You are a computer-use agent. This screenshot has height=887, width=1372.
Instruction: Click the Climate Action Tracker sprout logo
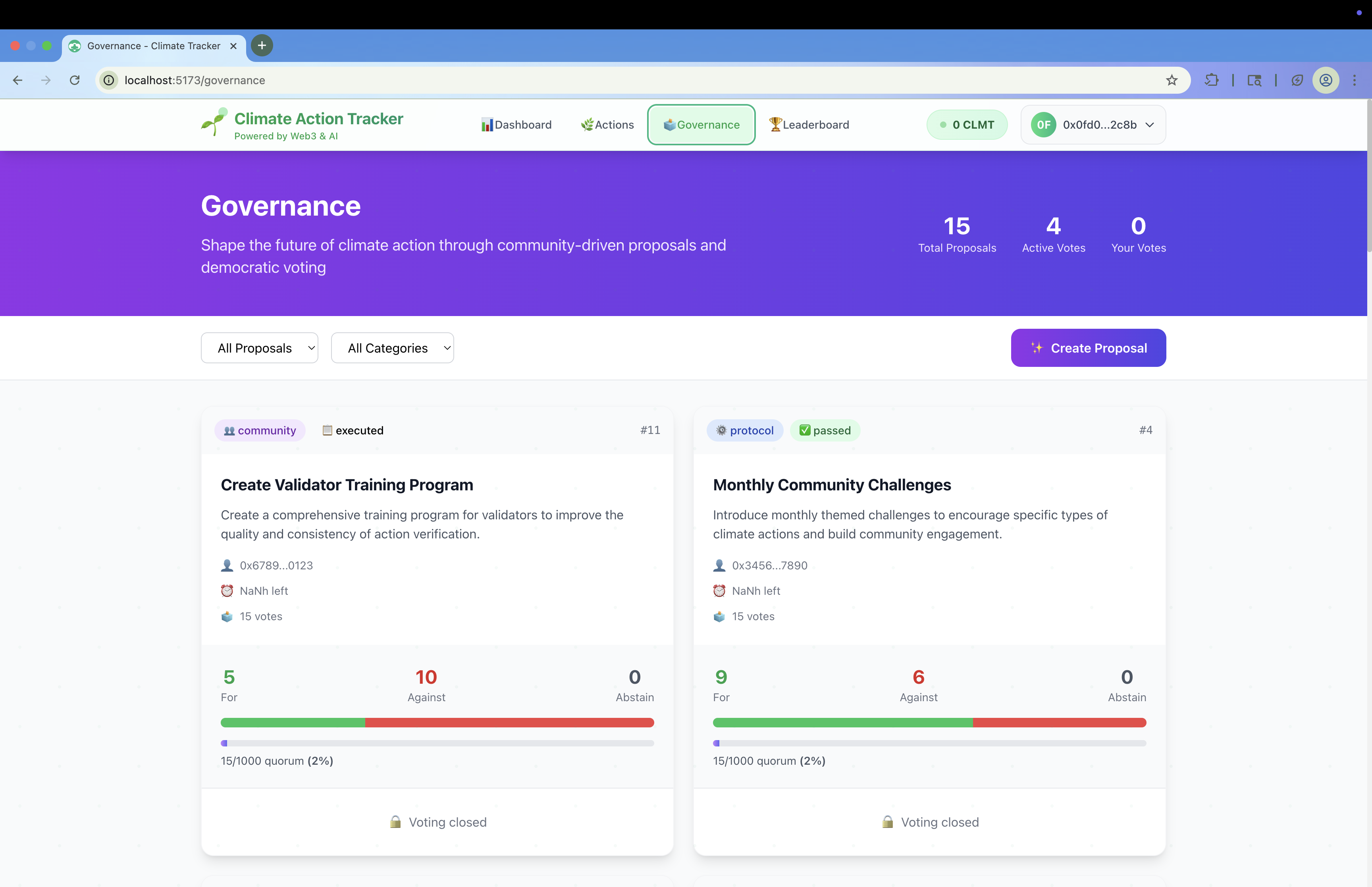tap(214, 122)
